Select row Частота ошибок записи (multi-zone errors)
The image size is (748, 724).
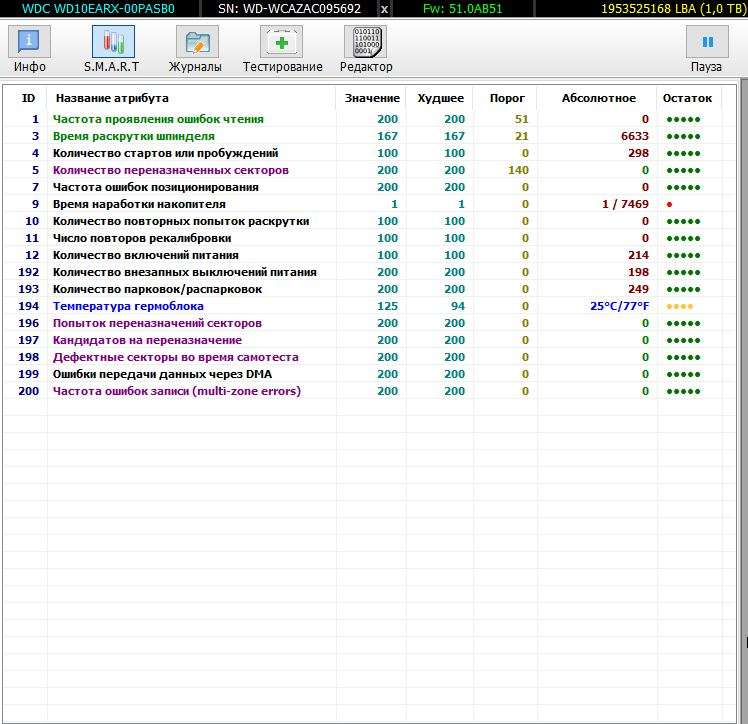point(363,391)
